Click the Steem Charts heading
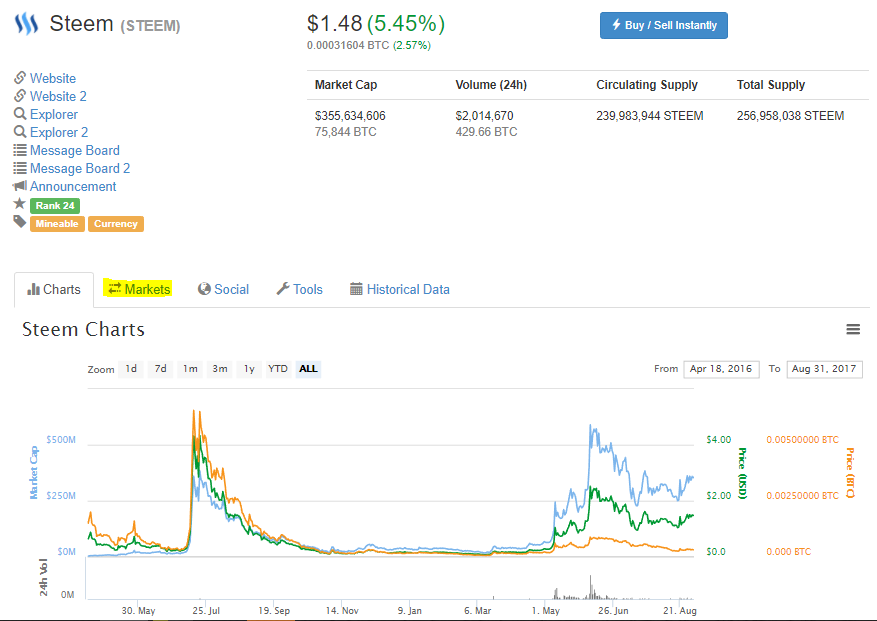This screenshot has height=621, width=877. (x=83, y=330)
